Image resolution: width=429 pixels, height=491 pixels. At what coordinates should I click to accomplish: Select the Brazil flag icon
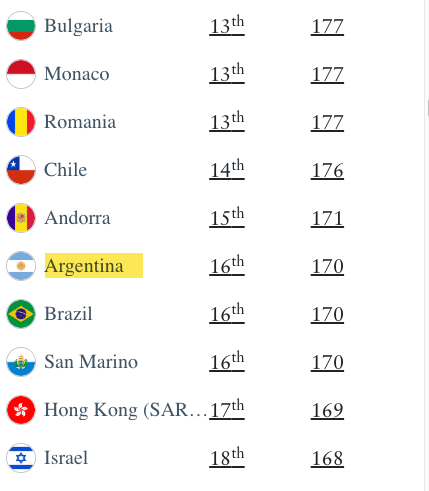[x=21, y=314]
